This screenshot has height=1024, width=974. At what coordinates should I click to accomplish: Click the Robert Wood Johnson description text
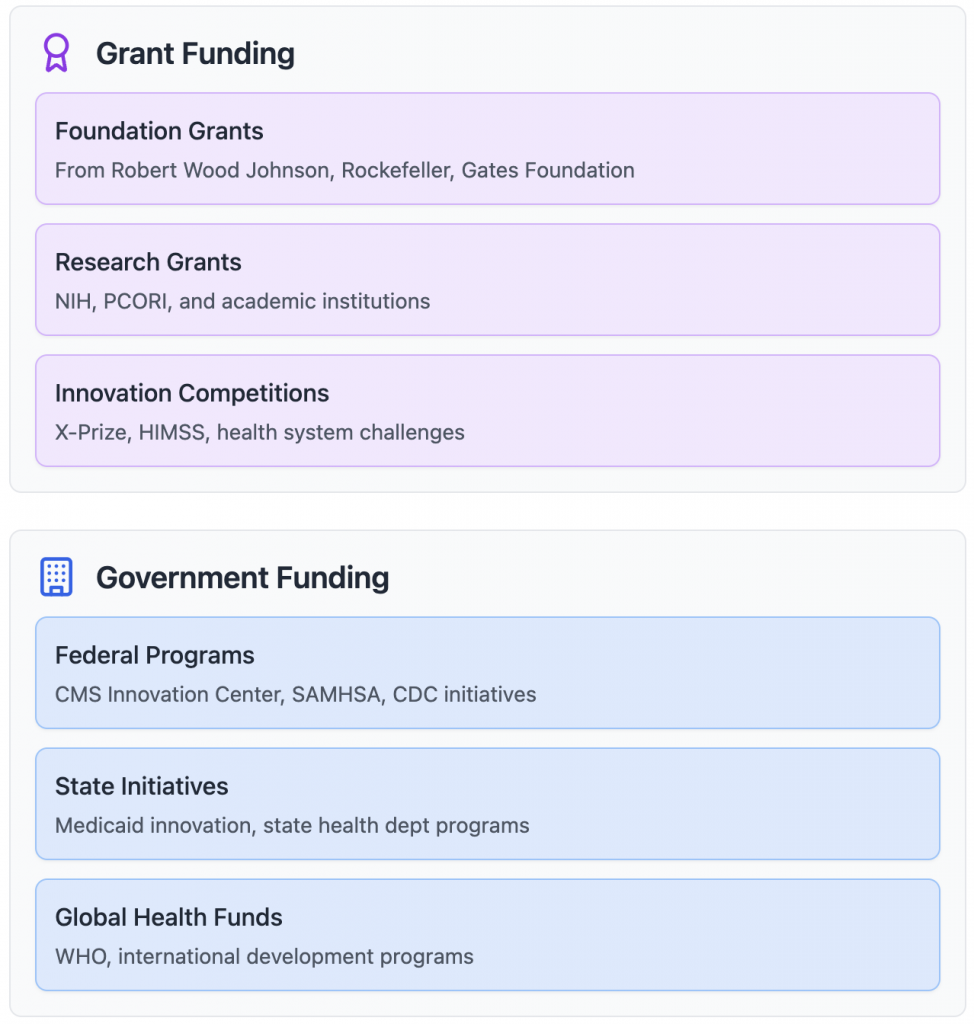[x=345, y=170]
